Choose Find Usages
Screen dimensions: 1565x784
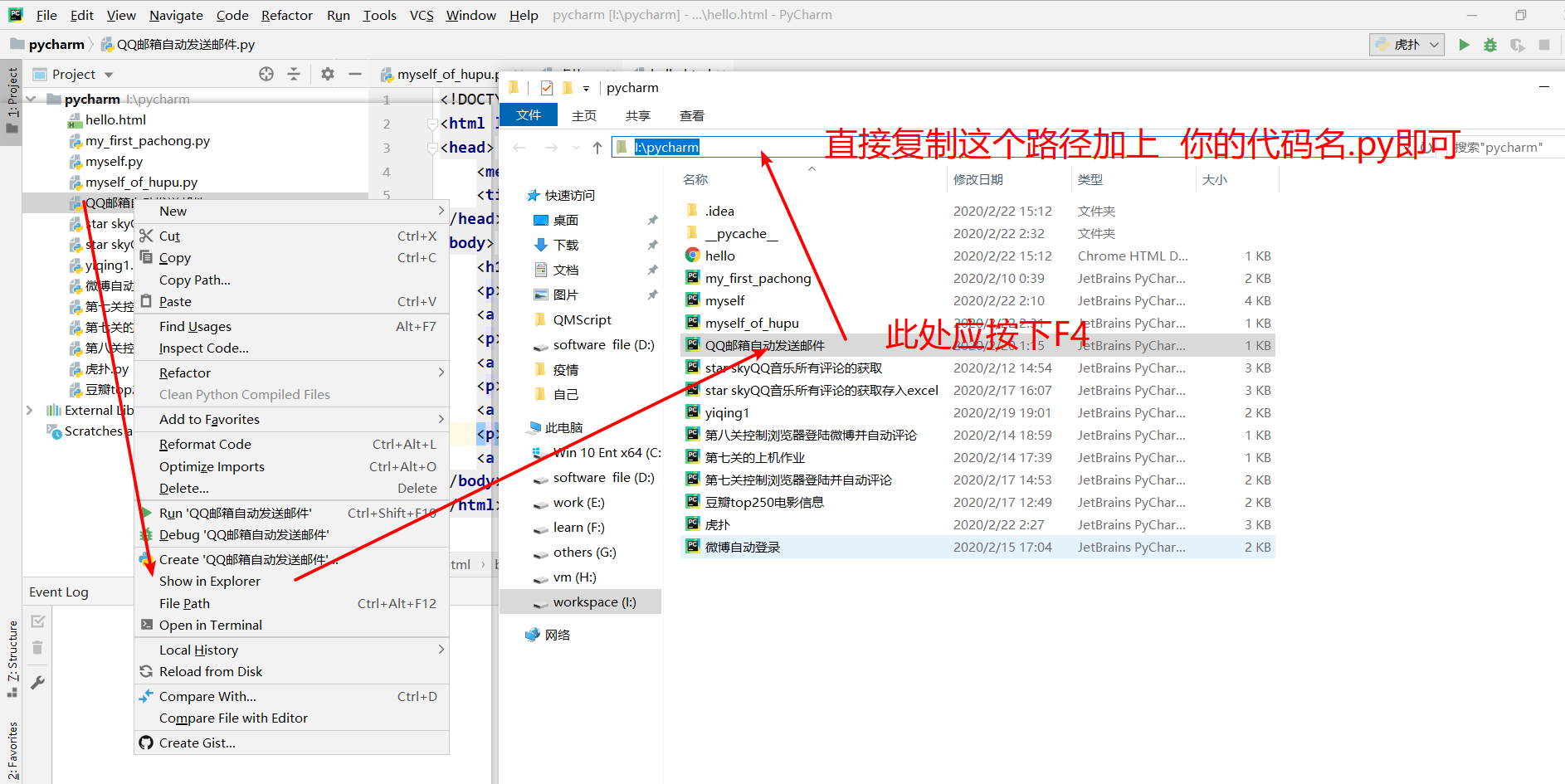pyautogui.click(x=291, y=326)
